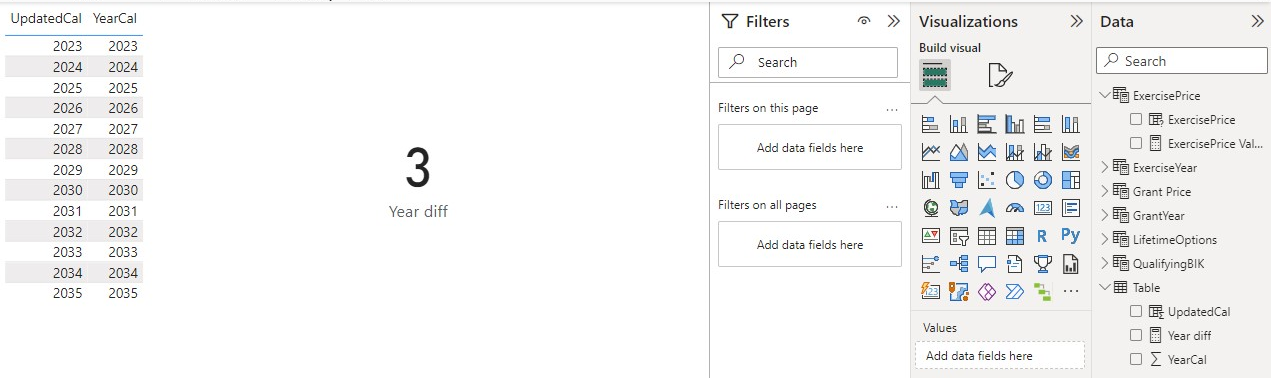Select the Python visual
Viewport: 1271px width, 378px height.
(1070, 237)
